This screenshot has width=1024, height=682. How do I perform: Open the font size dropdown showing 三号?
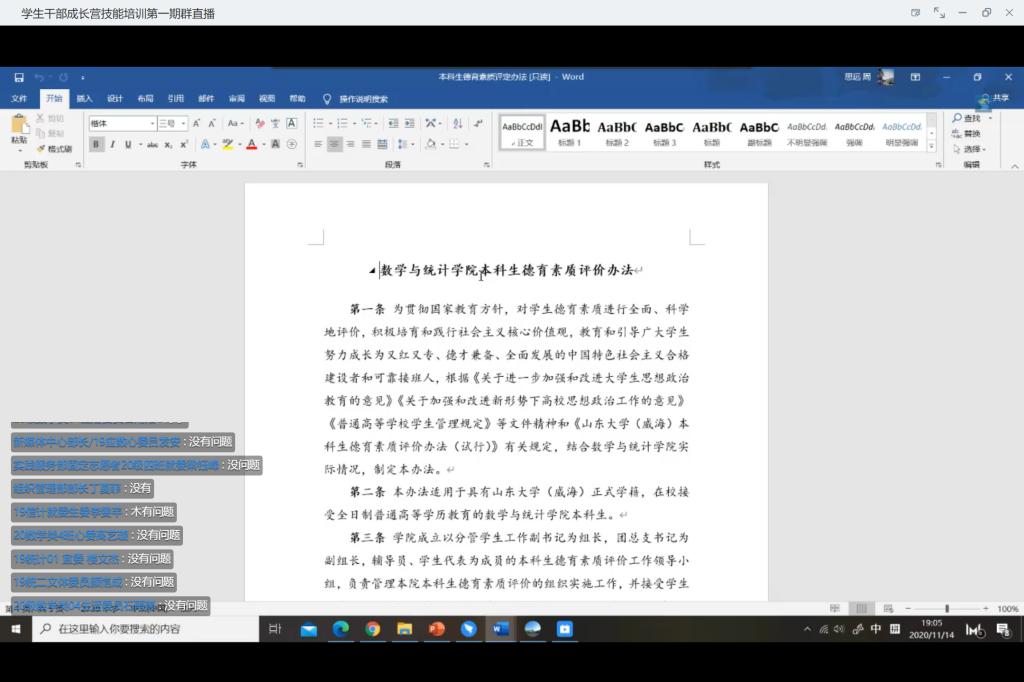coord(171,123)
